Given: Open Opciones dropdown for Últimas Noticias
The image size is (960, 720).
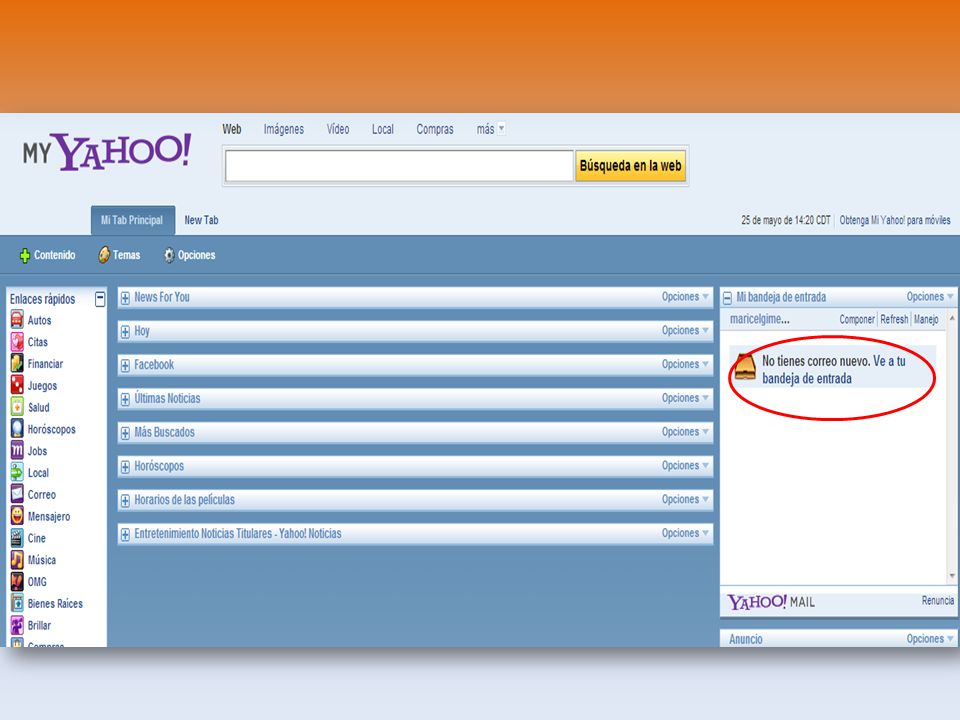Looking at the screenshot, I should click(685, 397).
